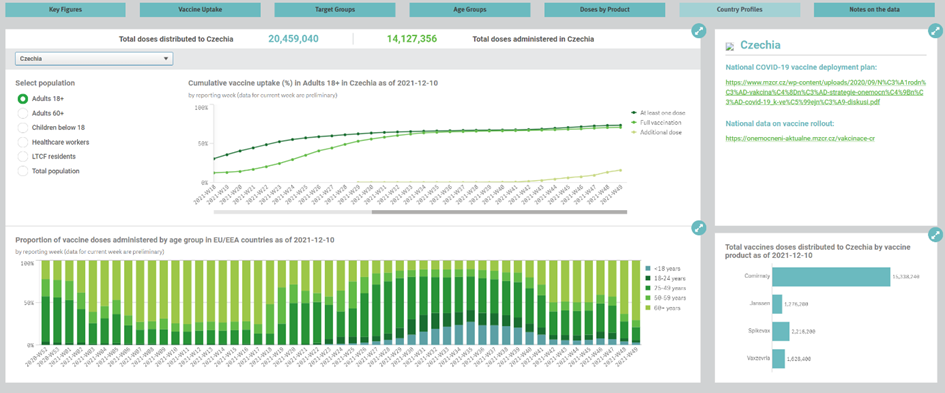Expand the vaccine uptake chart panel to fullscreen
This screenshot has width=945, height=393.
click(699, 31)
